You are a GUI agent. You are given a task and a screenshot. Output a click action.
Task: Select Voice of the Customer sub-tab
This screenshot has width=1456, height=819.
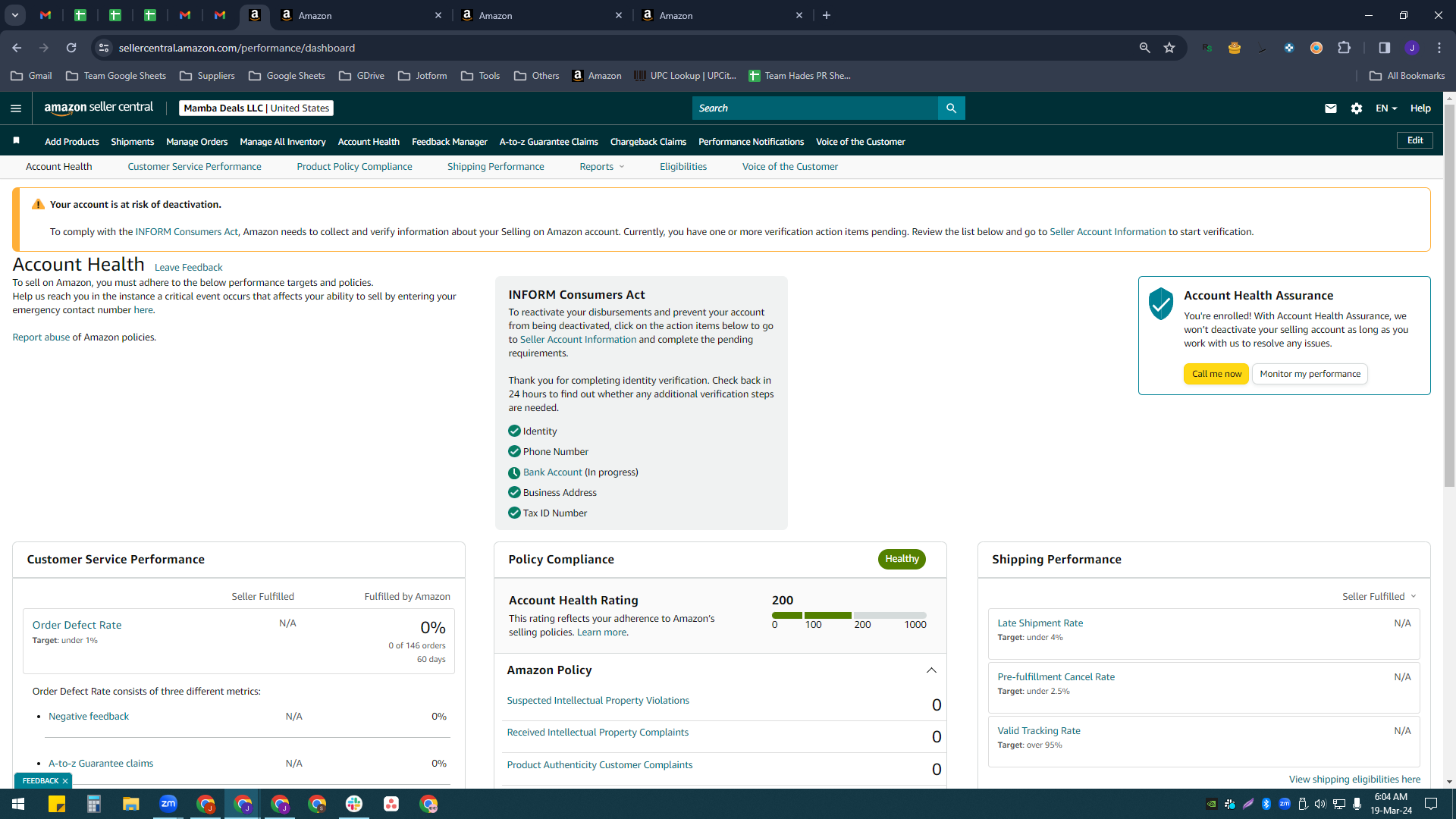point(789,167)
